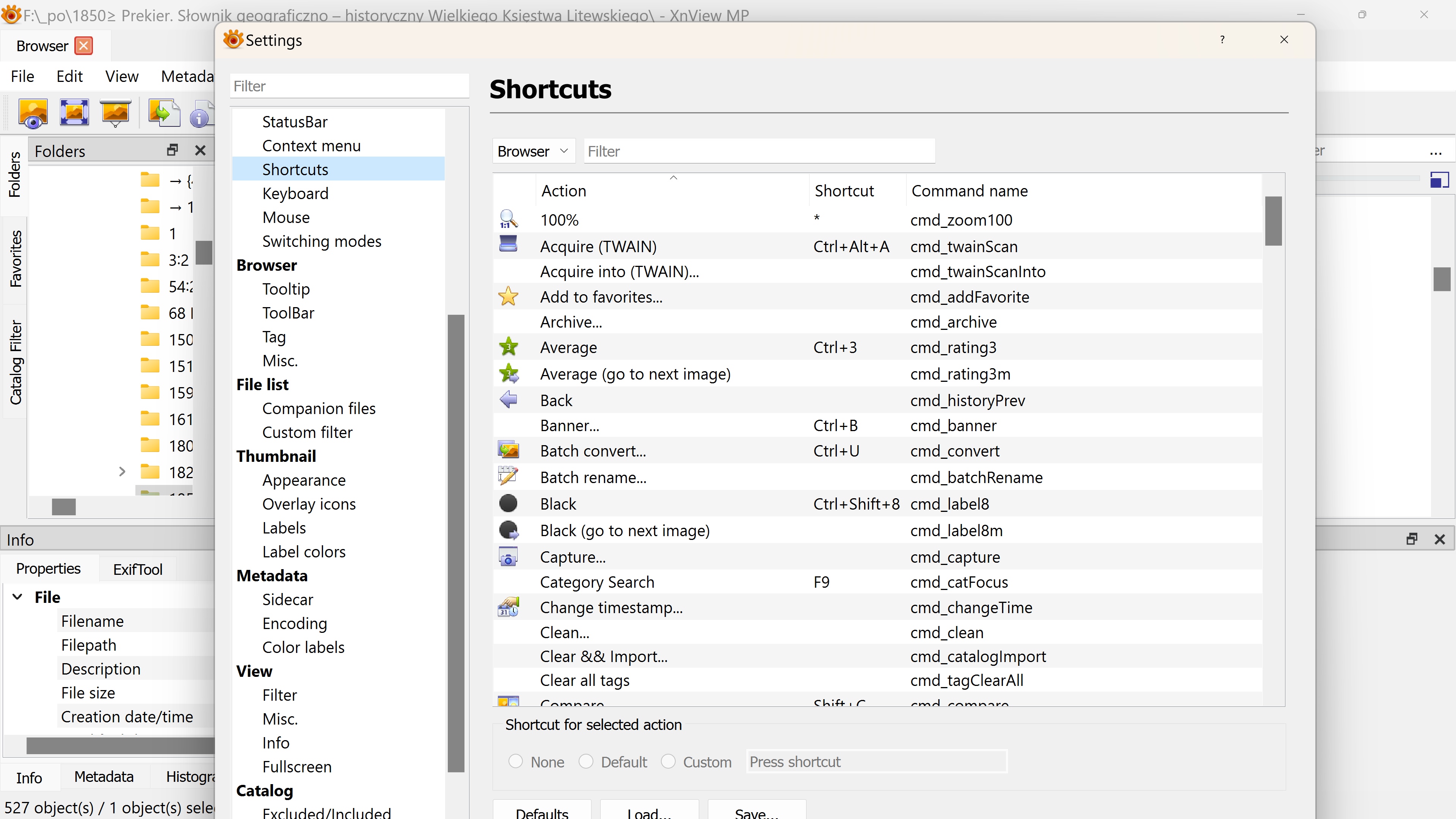Open the Favorites side tab
The width and height of the screenshot is (1456, 819).
click(15, 259)
